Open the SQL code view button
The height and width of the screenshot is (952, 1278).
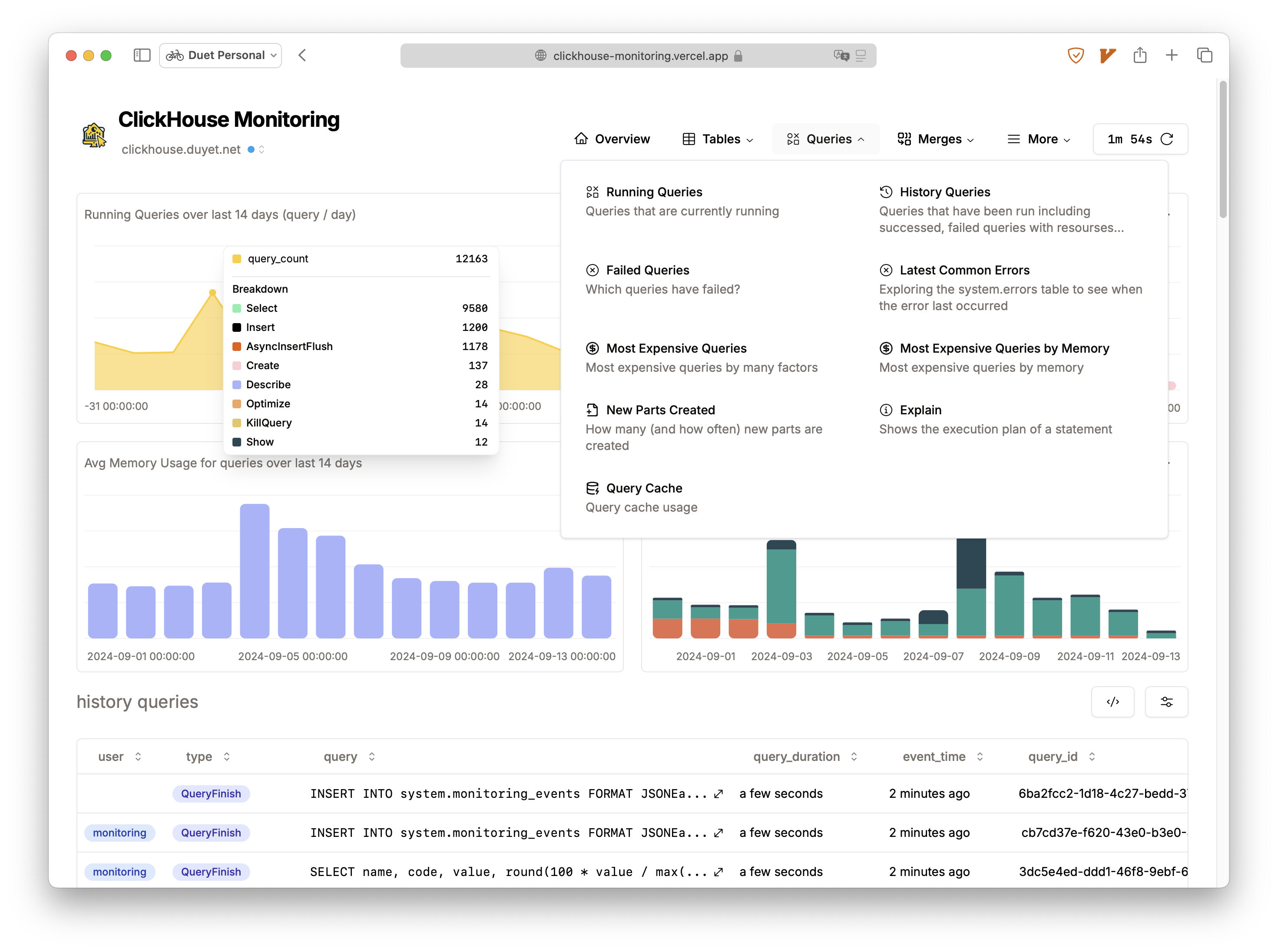pos(1112,701)
